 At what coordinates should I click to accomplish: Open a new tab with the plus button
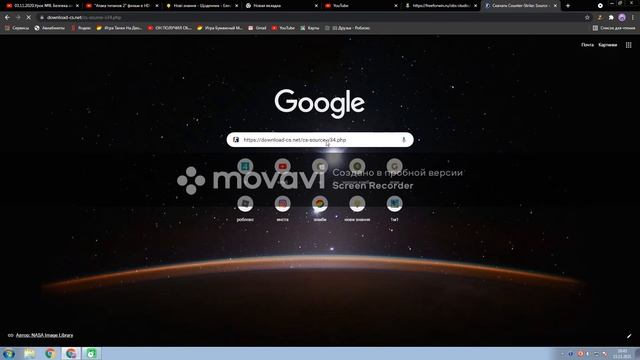568,6
